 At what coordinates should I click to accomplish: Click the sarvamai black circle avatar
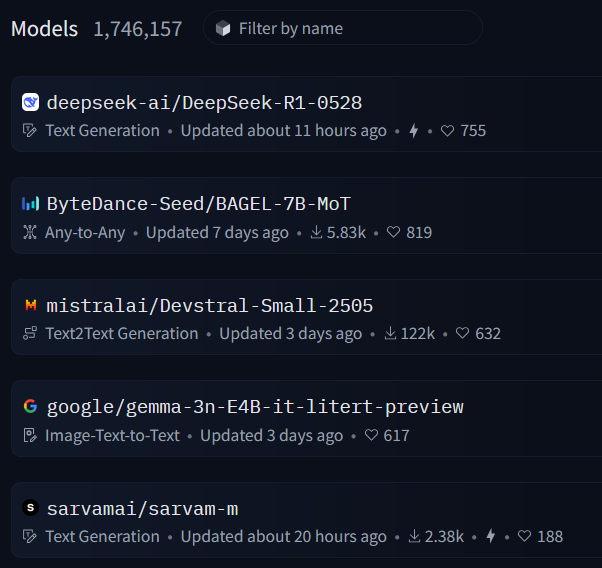click(30, 509)
